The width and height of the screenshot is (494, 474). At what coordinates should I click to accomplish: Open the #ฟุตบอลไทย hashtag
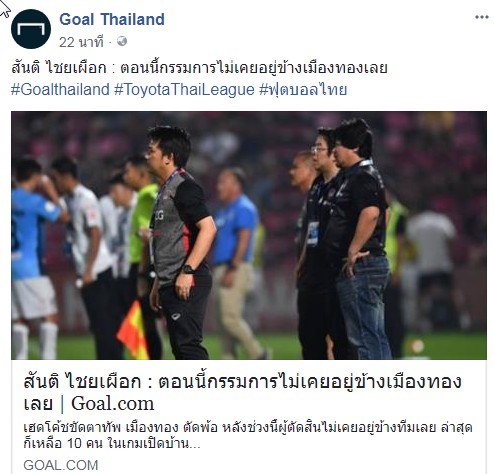pos(303,90)
